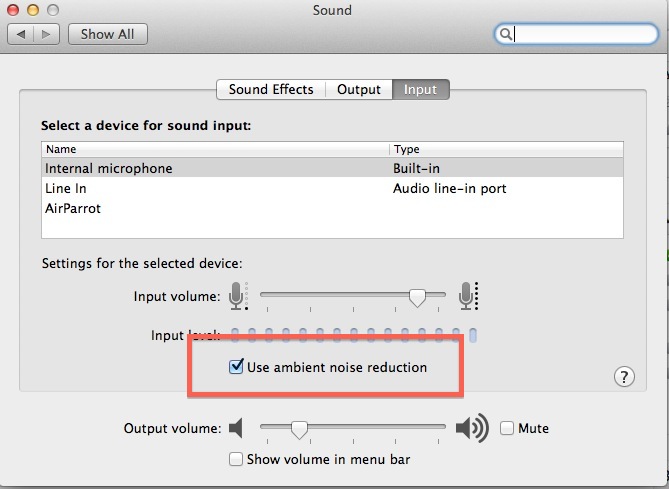Click the Input volume slider knob
Viewport: 669px width, 489px height.
coord(417,297)
